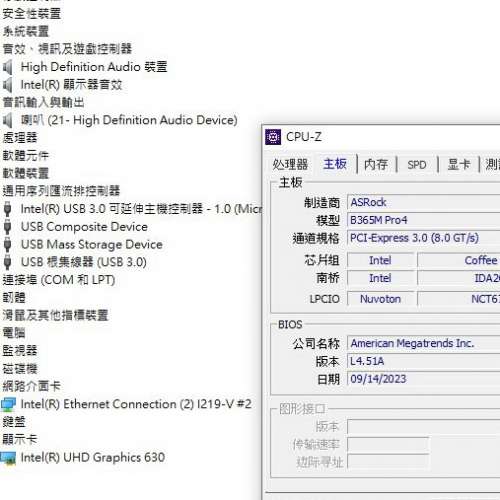
Task: Click the greyed 图形接口 版本 field
Action: tap(423, 427)
